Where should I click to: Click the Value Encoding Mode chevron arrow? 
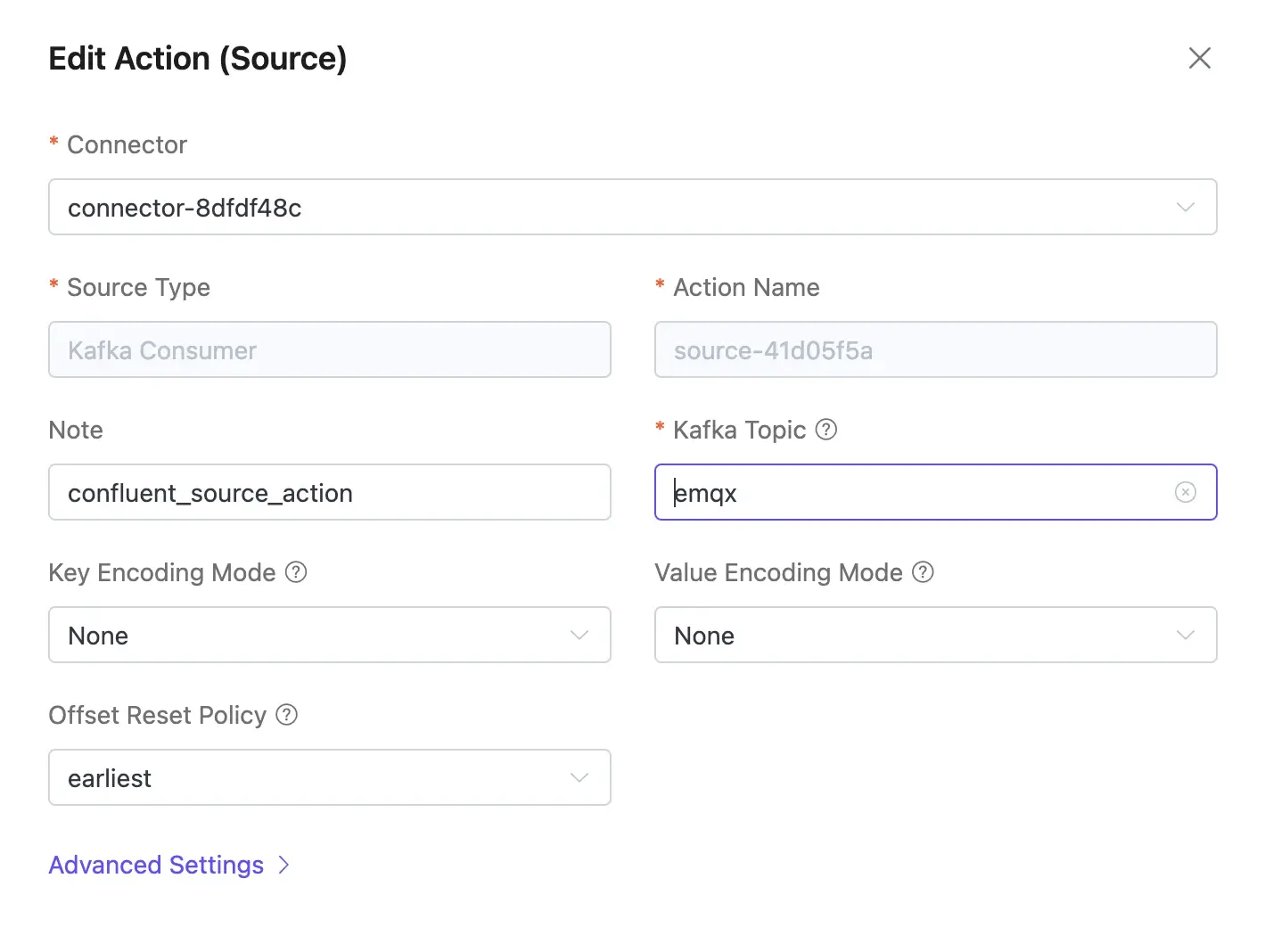pos(1185,636)
